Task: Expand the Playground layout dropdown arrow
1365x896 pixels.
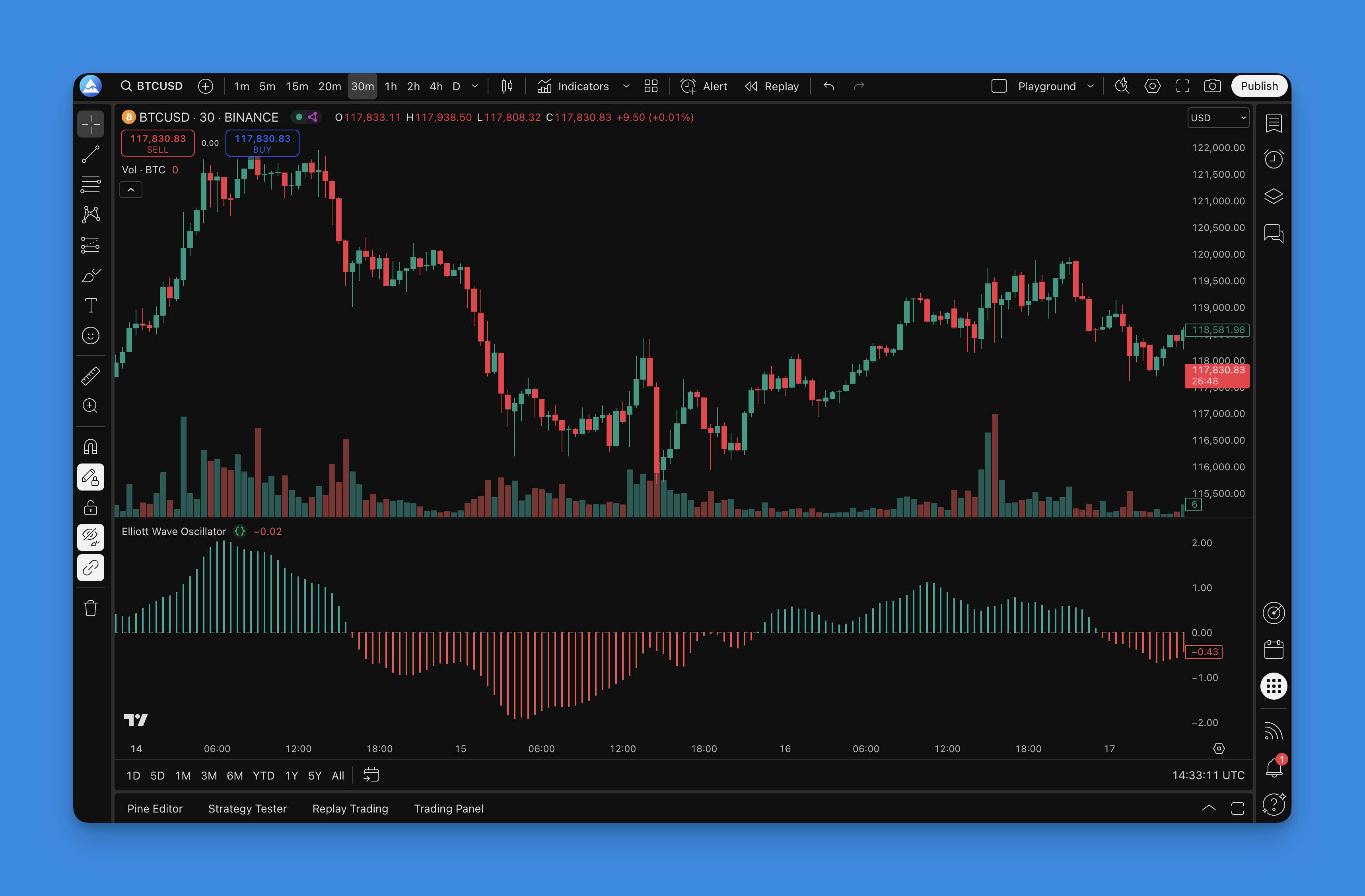Action: [1090, 86]
